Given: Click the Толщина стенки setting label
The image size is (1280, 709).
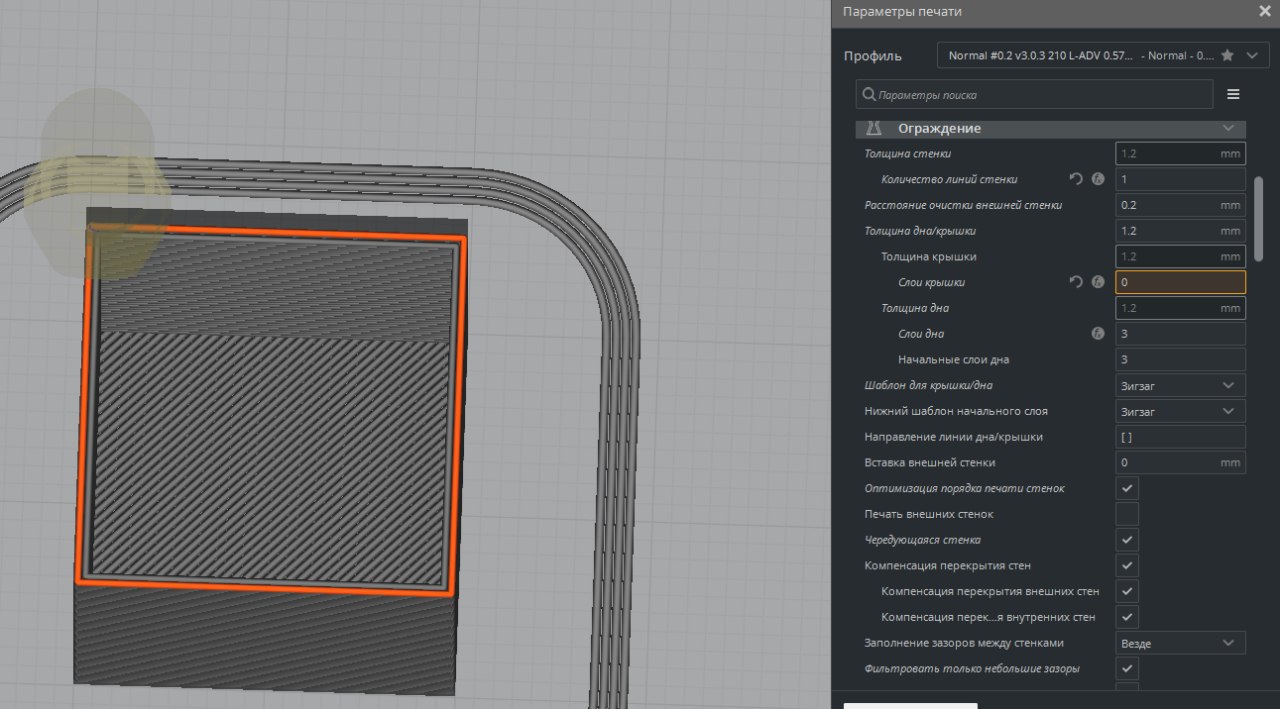Looking at the screenshot, I should [x=907, y=154].
